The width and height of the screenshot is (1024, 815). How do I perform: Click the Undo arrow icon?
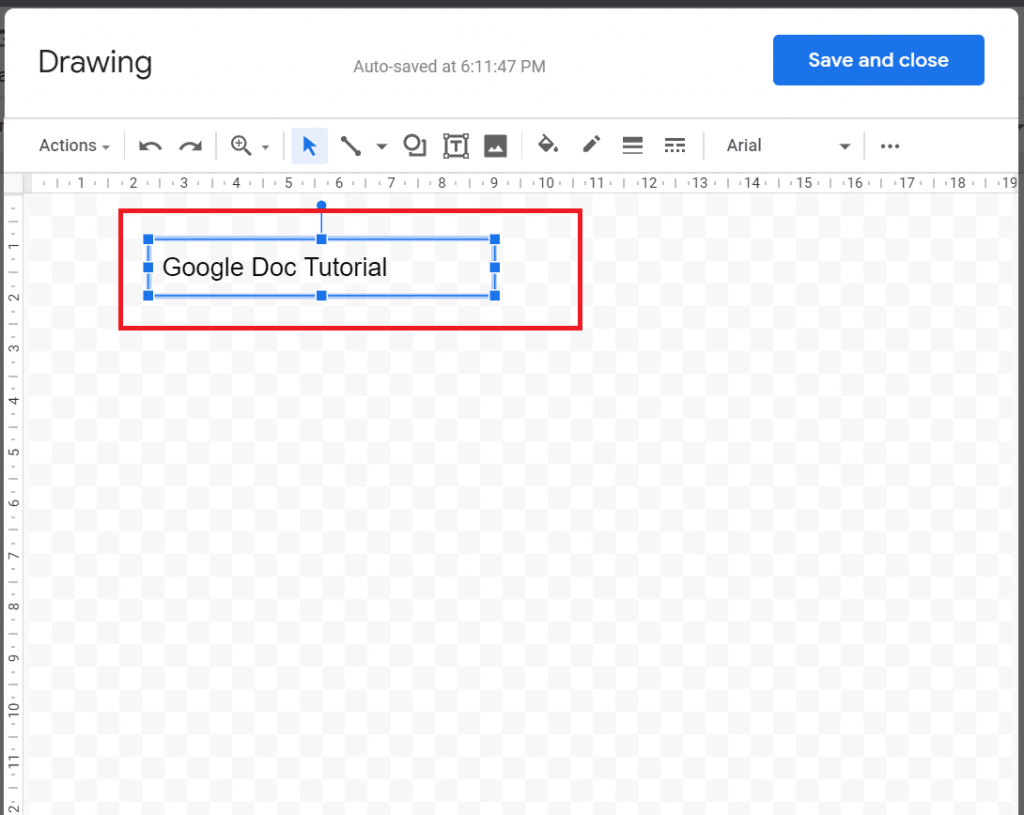[x=150, y=146]
